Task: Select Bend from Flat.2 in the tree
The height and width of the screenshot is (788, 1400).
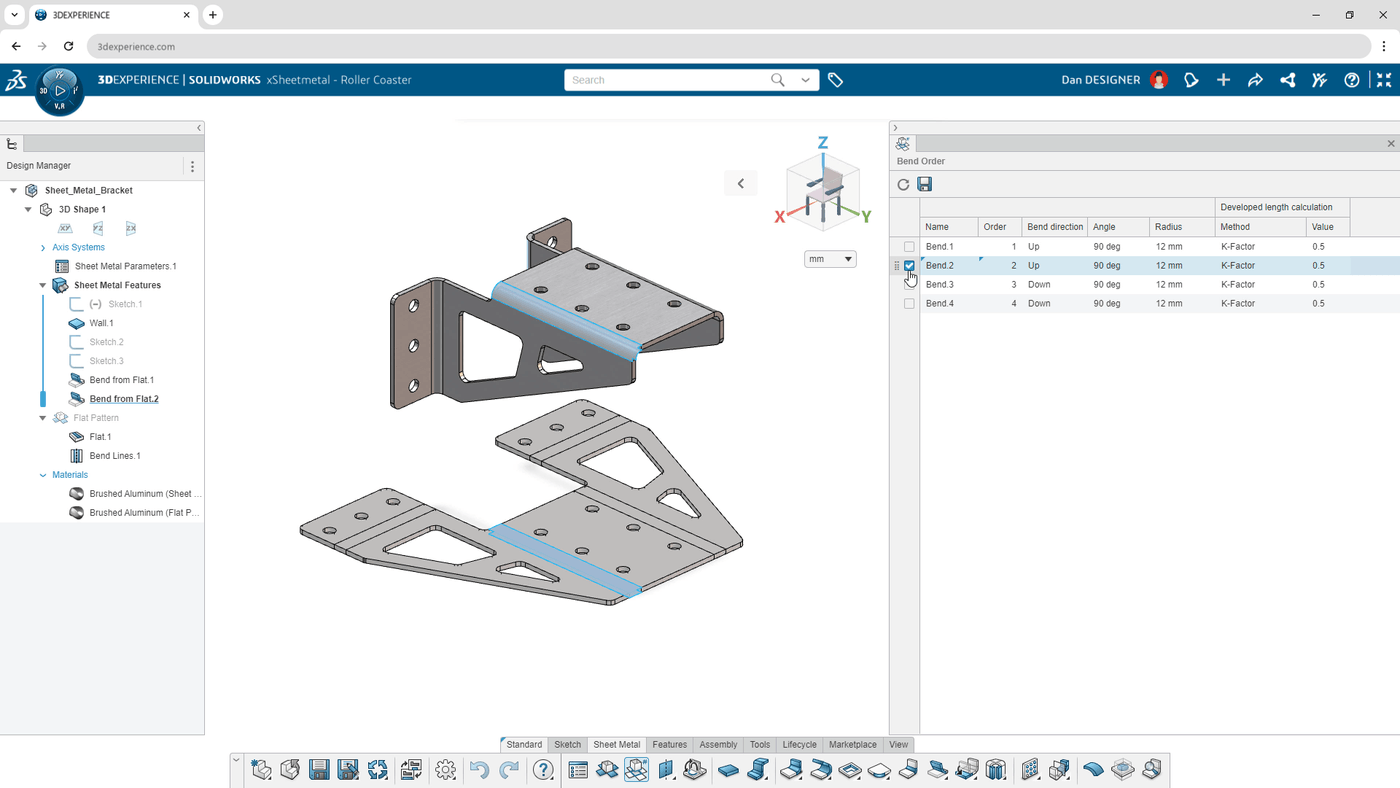Action: click(124, 398)
